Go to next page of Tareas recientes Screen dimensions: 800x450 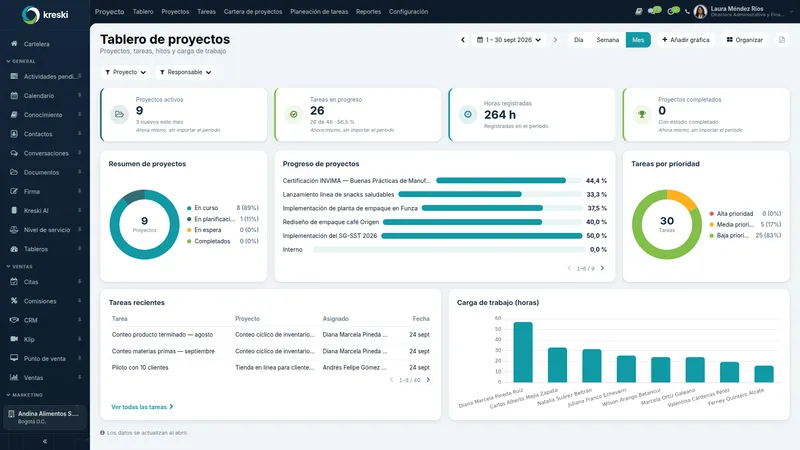pos(428,380)
